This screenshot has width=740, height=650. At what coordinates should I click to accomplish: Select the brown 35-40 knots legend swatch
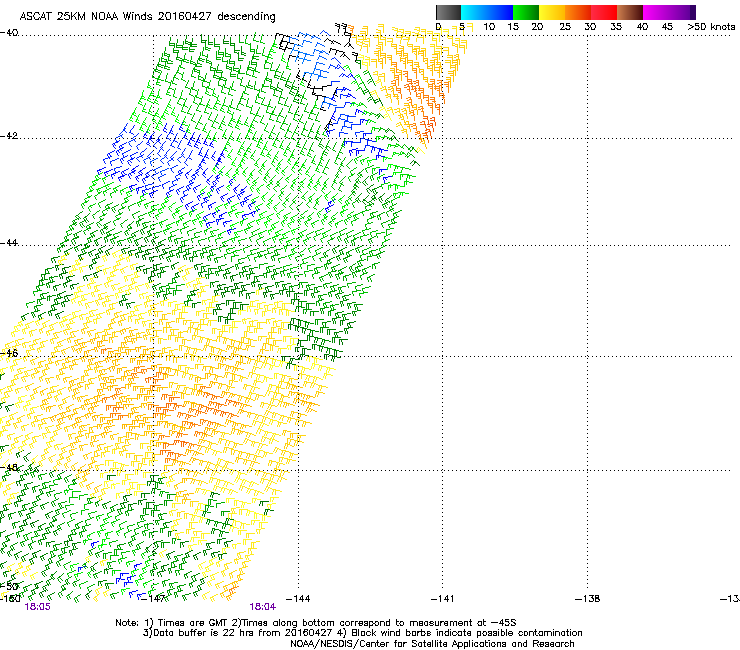(x=630, y=12)
